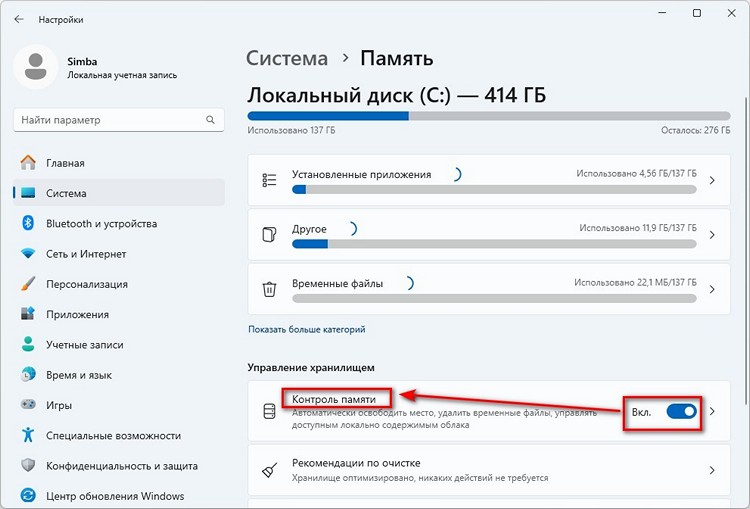The image size is (750, 509).
Task: Click the Управление хранилищем heading
Action: click(311, 367)
